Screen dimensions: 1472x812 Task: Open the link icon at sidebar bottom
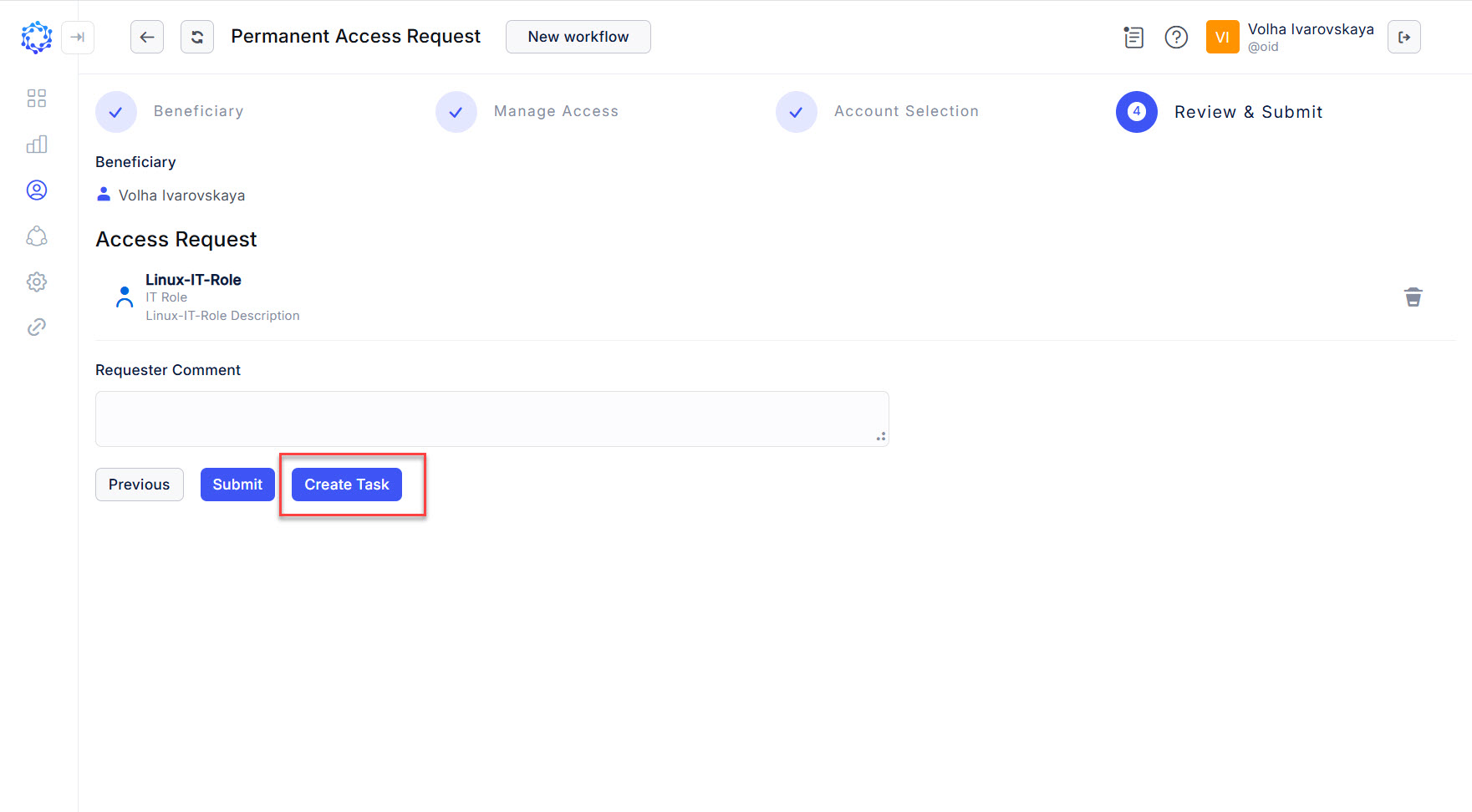[x=37, y=327]
